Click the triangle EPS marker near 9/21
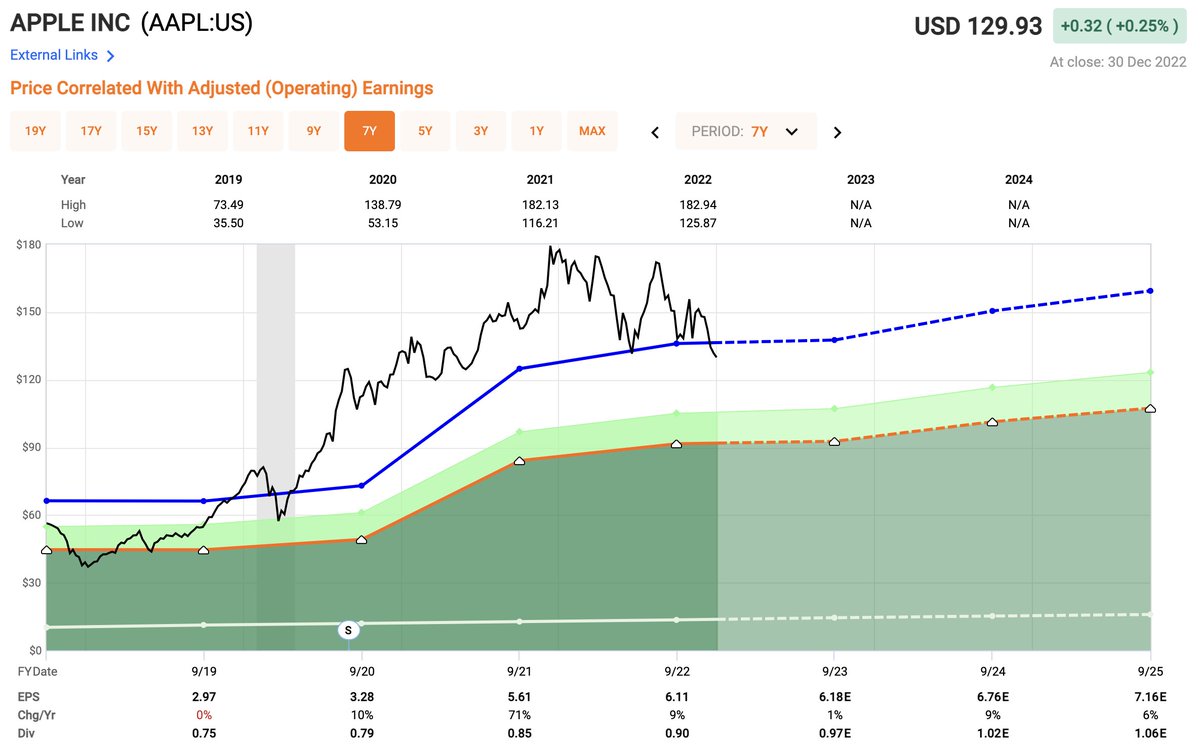Image resolution: width=1200 pixels, height=746 pixels. pos(519,461)
